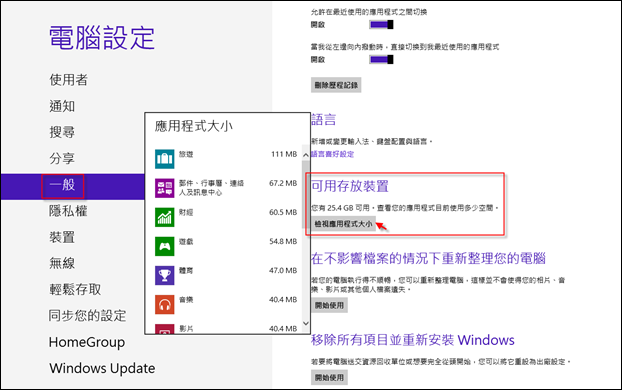Open the 語言喜好設定 link
Viewport: 622px width, 390px height.
point(332,154)
